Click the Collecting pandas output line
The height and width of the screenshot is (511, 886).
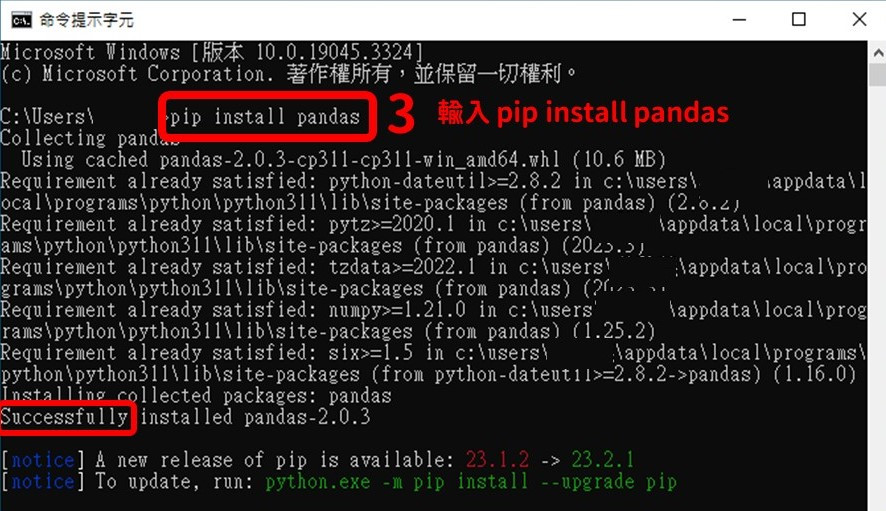click(89, 138)
